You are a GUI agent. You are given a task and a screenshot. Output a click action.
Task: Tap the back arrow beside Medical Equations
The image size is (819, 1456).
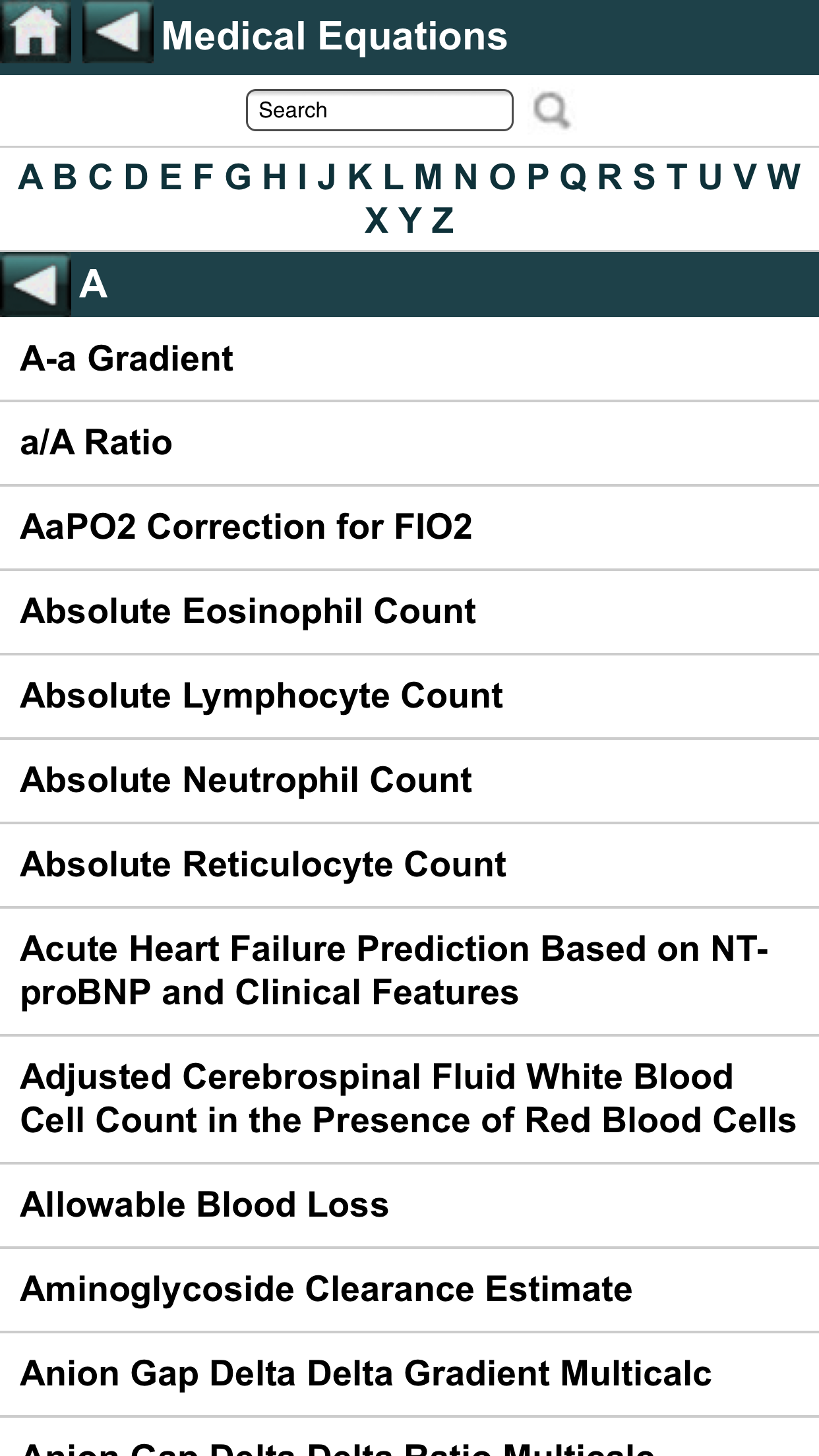tap(117, 32)
